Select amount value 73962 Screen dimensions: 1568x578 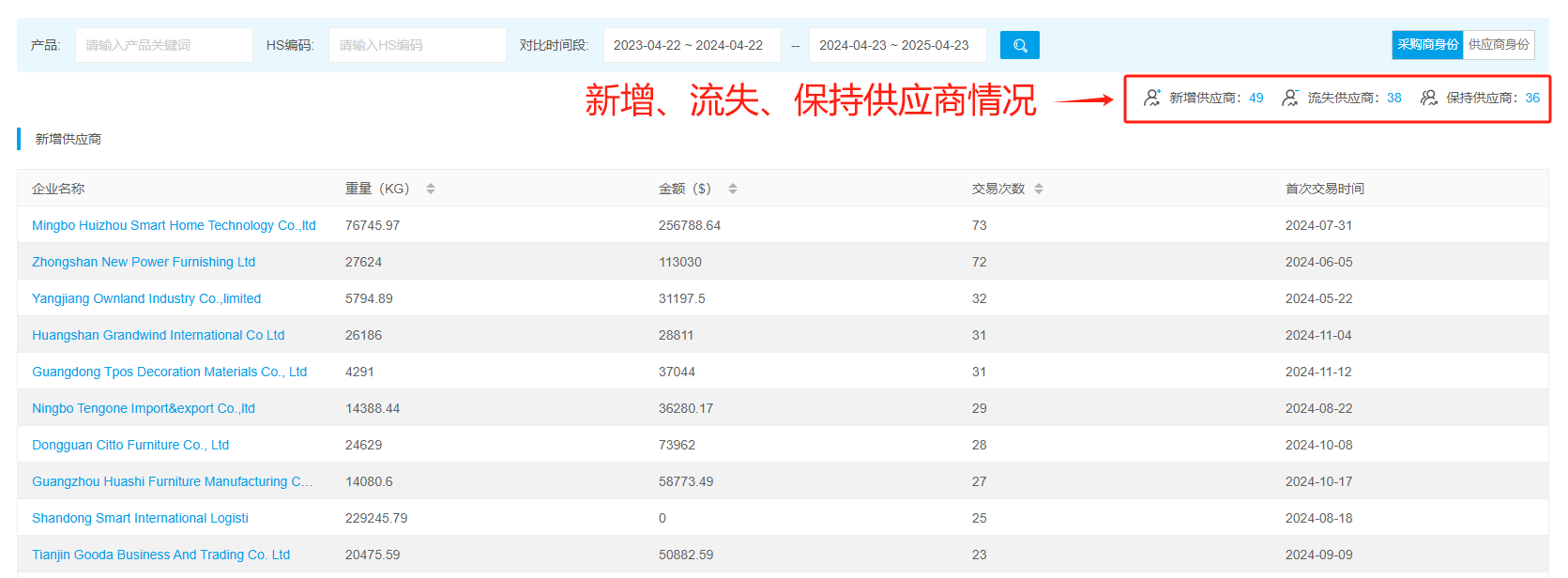pyautogui.click(x=677, y=445)
